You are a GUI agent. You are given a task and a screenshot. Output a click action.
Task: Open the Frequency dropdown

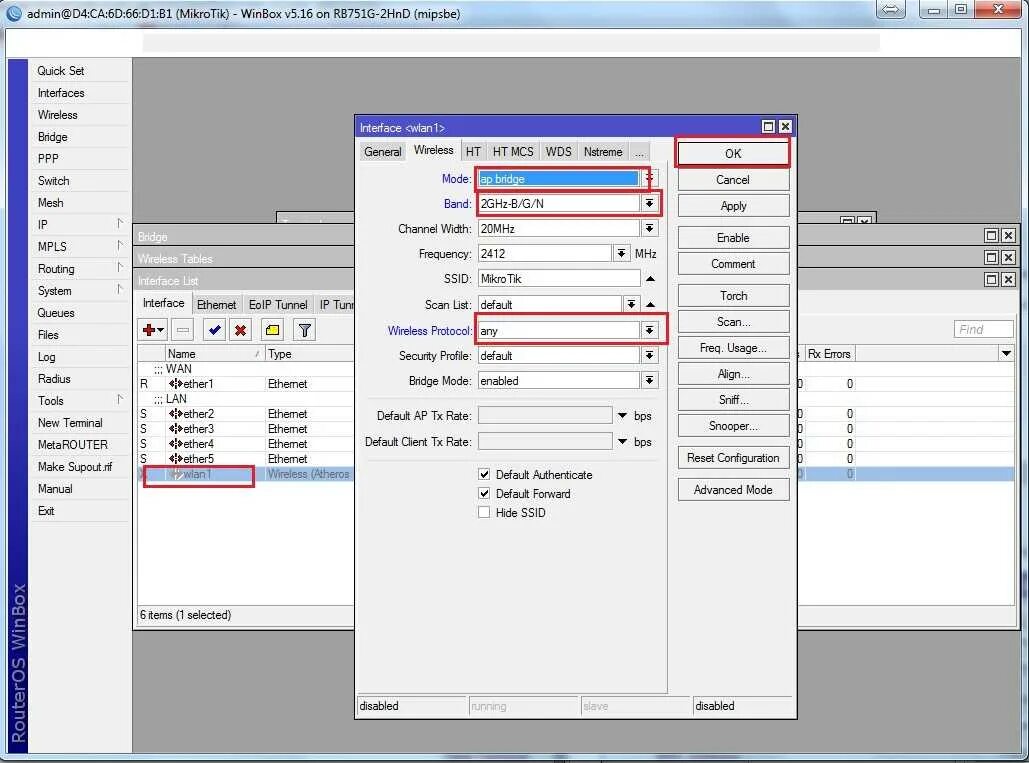click(621, 253)
